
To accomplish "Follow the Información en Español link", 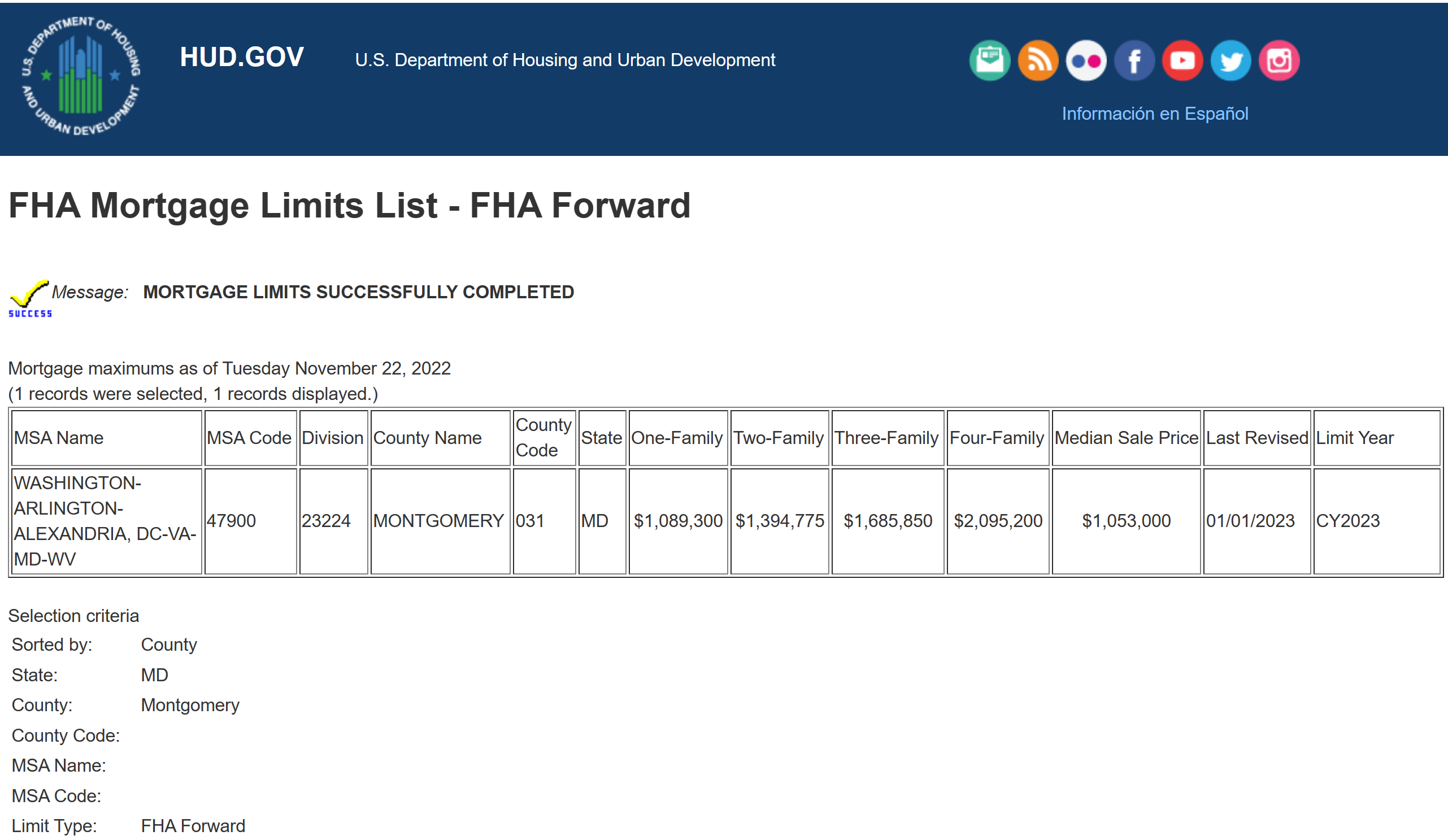I will point(1155,114).
